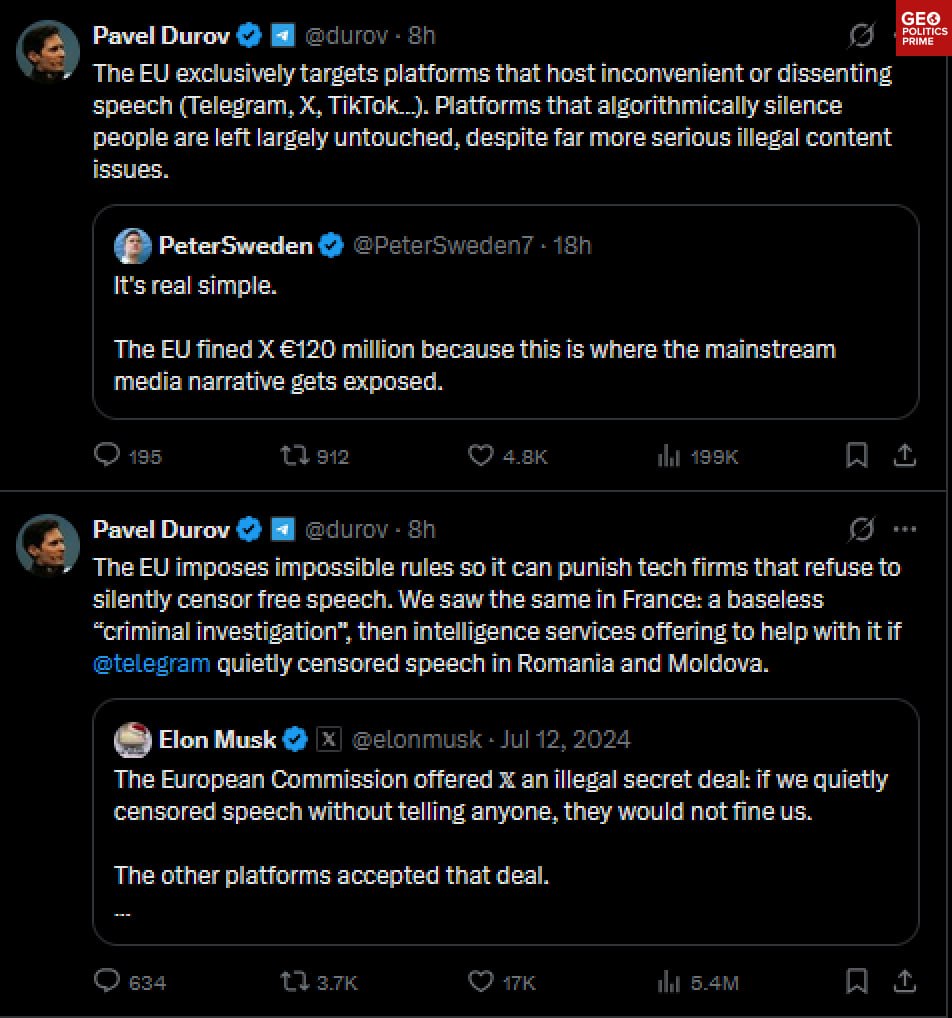Reply to the second post with 634 replies
Screen dimensions: 952x1018
(x=107, y=981)
